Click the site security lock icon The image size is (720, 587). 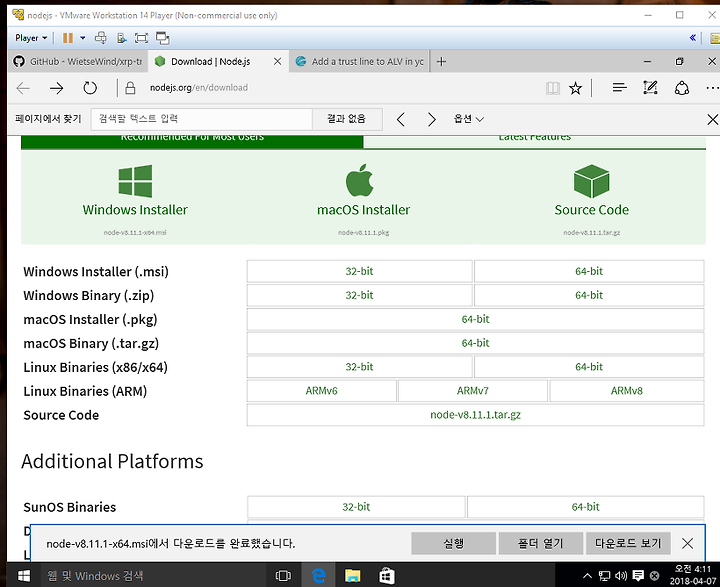[130, 88]
